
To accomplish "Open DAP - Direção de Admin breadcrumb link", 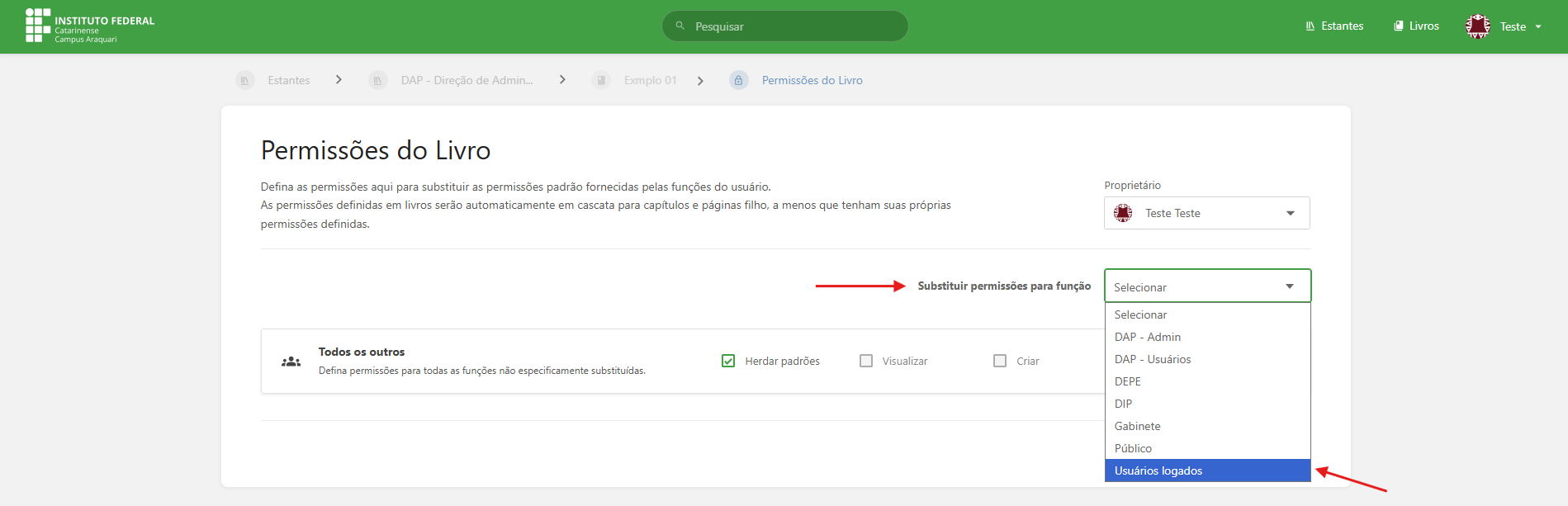I will (x=467, y=80).
